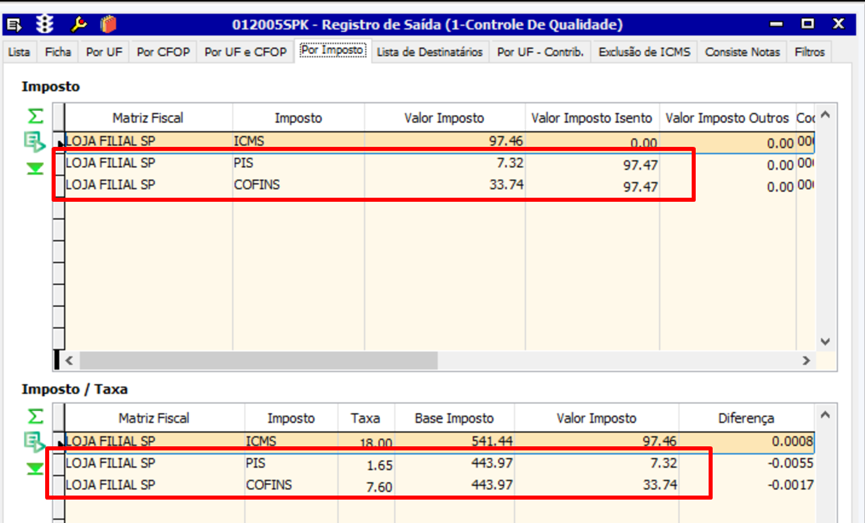Sort by Matriz Fiscal column in Imposto grid
Viewport: 865px width, 523px height.
click(x=148, y=118)
